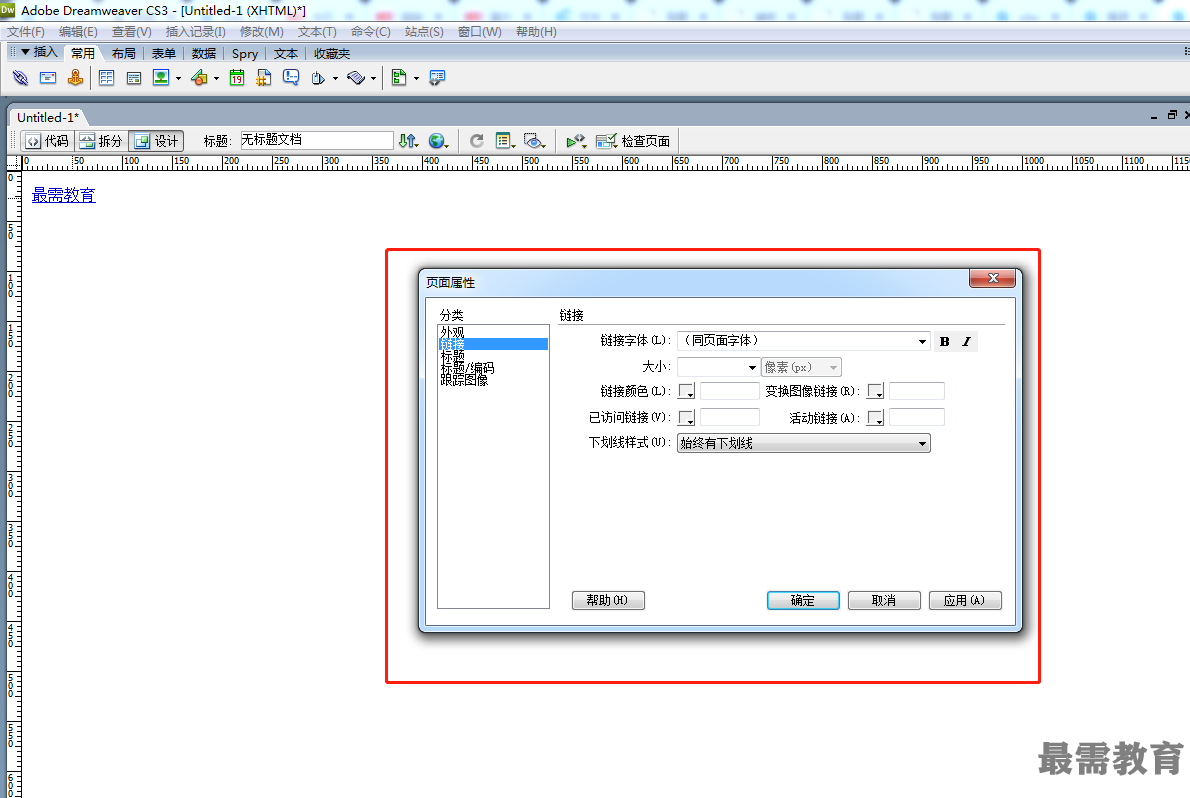Toggle italic for link font
The width and height of the screenshot is (1190, 798).
tap(966, 342)
